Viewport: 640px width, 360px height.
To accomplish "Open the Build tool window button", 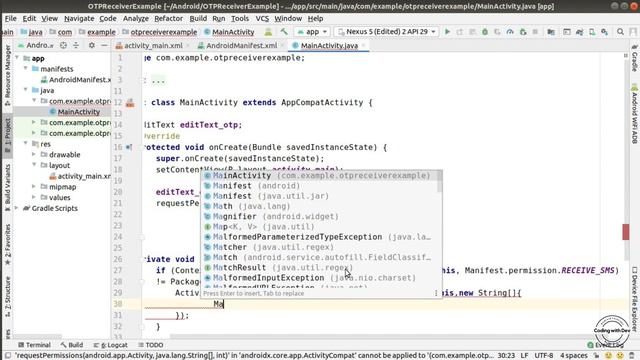I will click(72, 345).
